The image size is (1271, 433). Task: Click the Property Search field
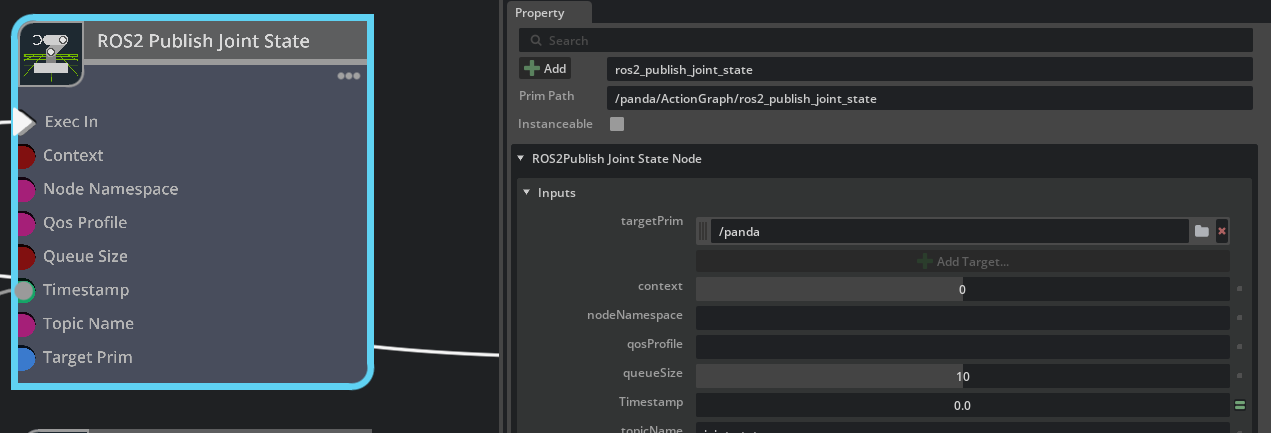point(885,40)
